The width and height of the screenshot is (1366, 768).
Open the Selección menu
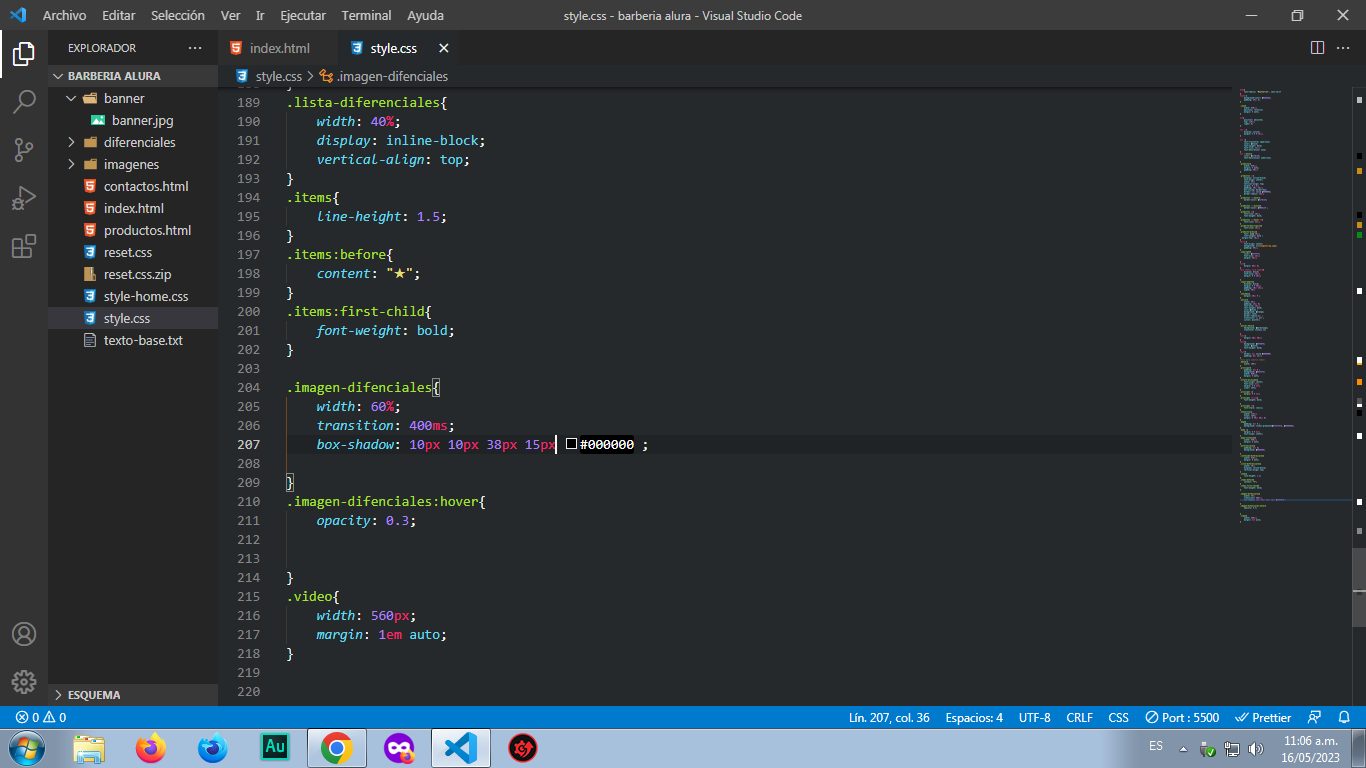pyautogui.click(x=178, y=15)
